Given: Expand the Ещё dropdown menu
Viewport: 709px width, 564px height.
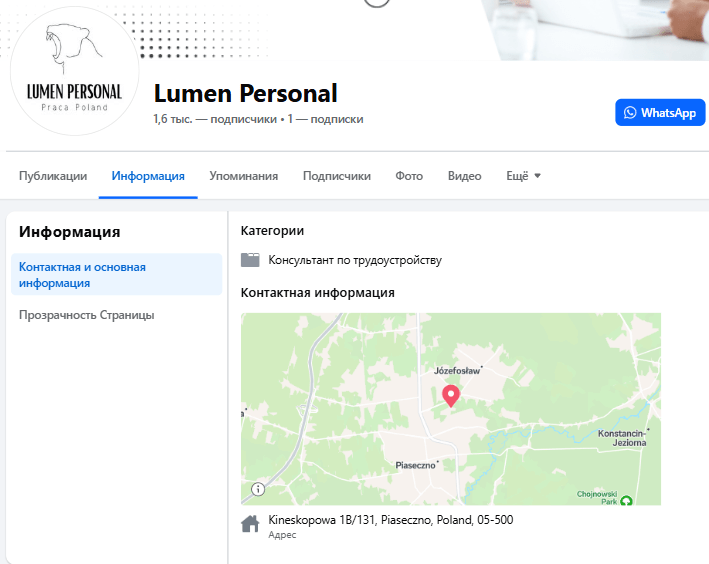Looking at the screenshot, I should click(x=523, y=176).
